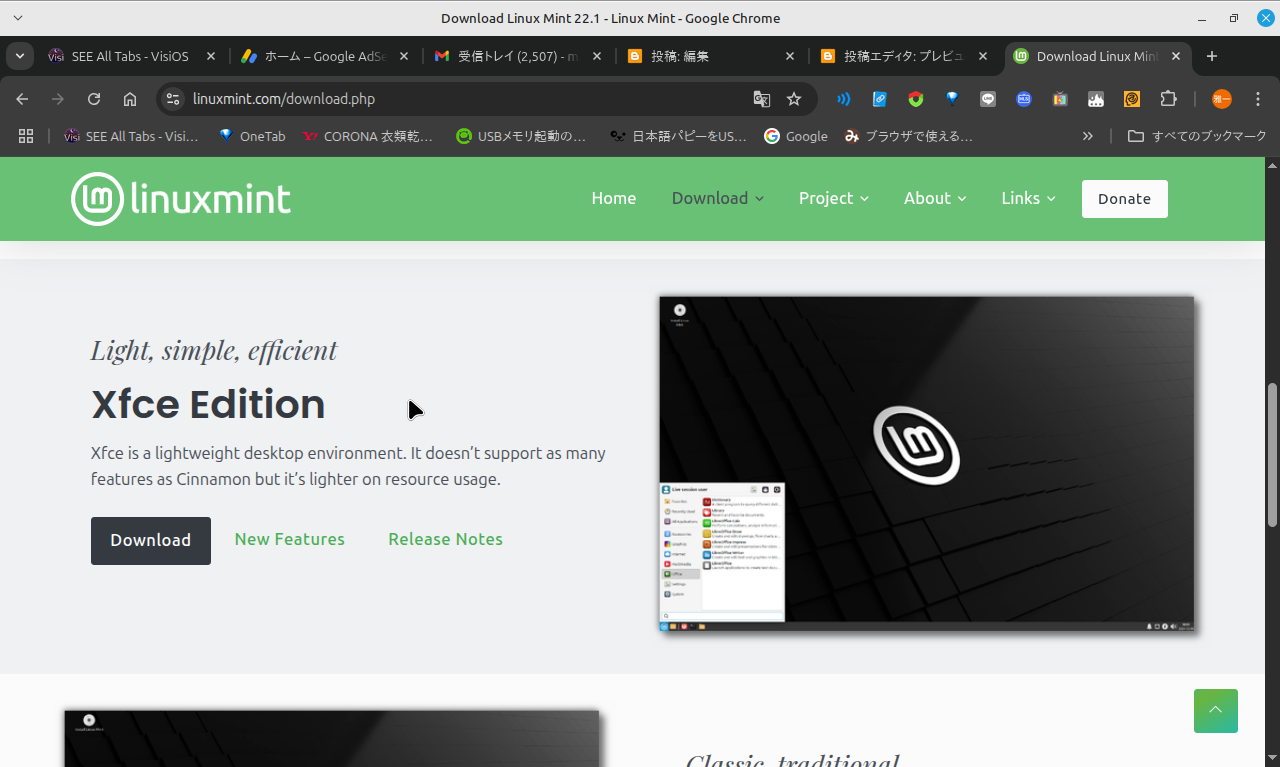This screenshot has width=1280, height=767.
Task: Click the site information icon in address bar
Action: click(x=173, y=99)
